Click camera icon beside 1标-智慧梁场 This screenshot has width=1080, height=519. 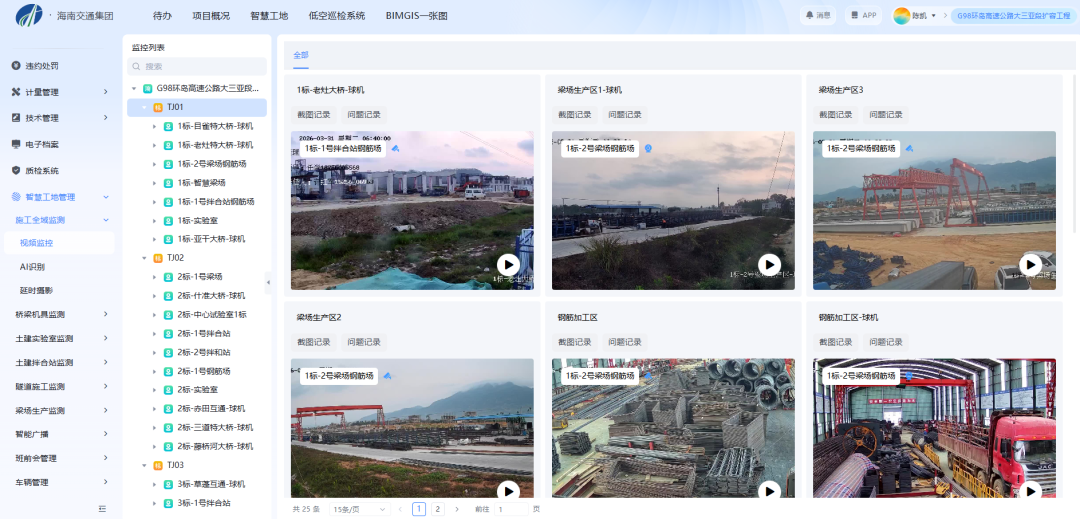[x=168, y=183]
